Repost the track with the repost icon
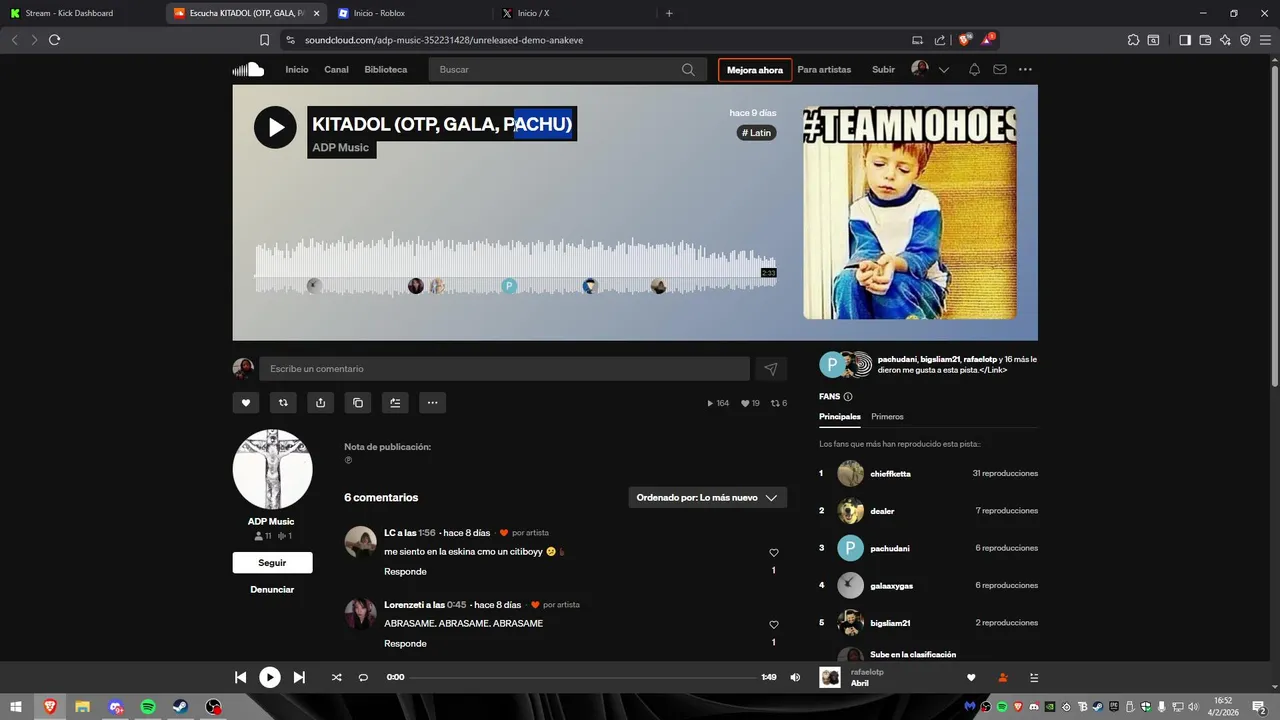 [283, 403]
